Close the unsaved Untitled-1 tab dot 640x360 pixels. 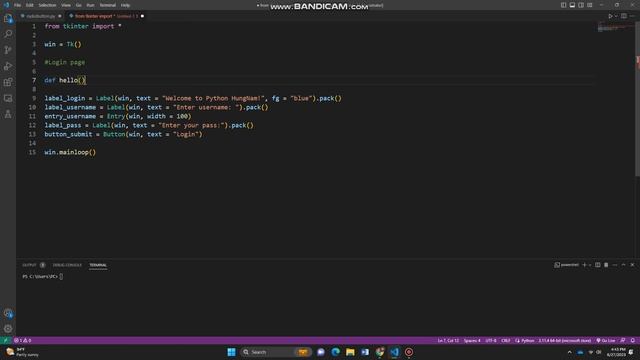[142, 16]
